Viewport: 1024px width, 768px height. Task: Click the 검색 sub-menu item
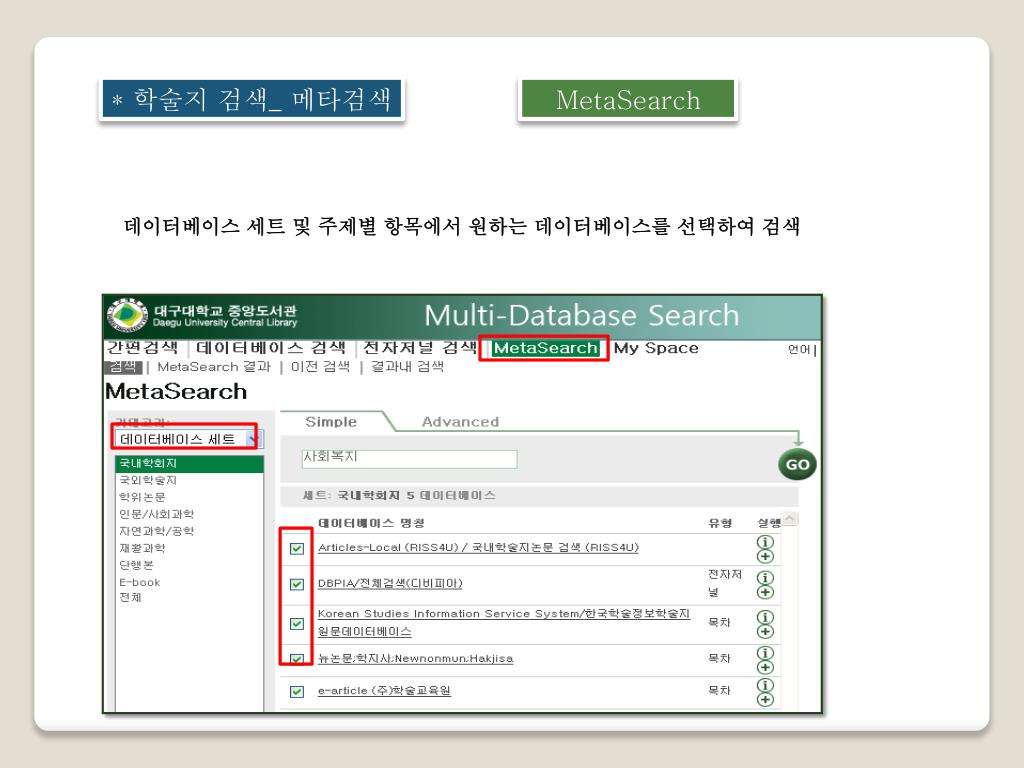pyautogui.click(x=123, y=367)
